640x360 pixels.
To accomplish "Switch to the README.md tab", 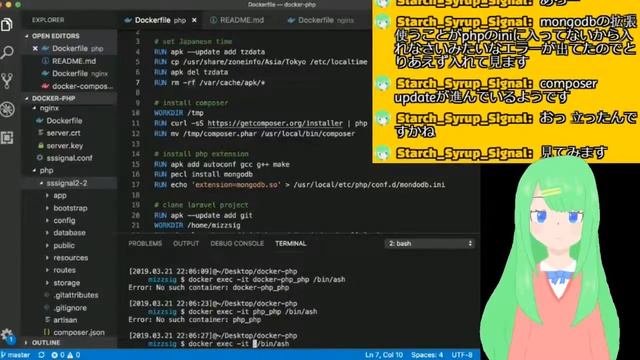I will 237,20.
